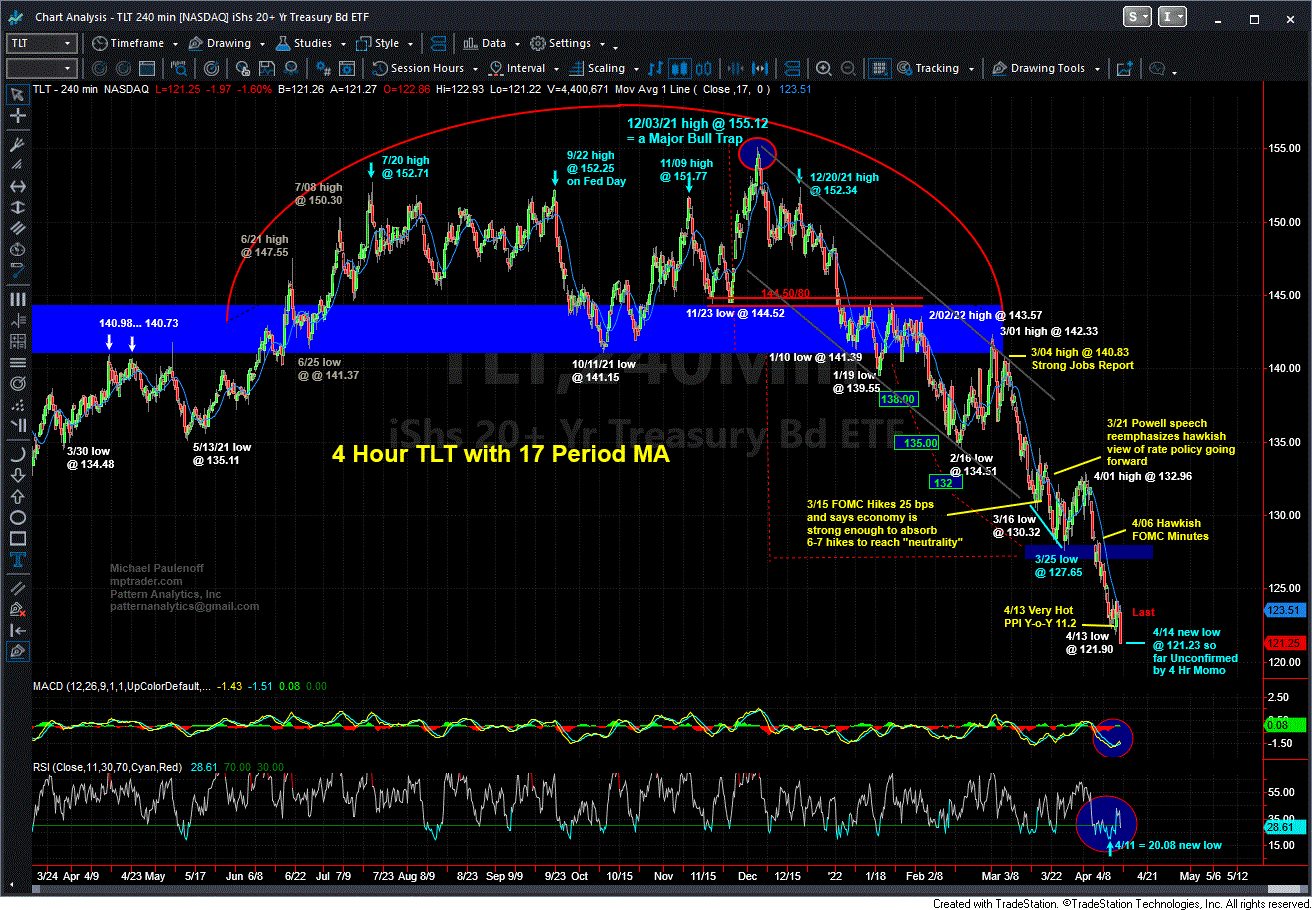This screenshot has height=910, width=1312.
Task: Expand the chat icon dropdown arrow
Action: [x=1174, y=72]
